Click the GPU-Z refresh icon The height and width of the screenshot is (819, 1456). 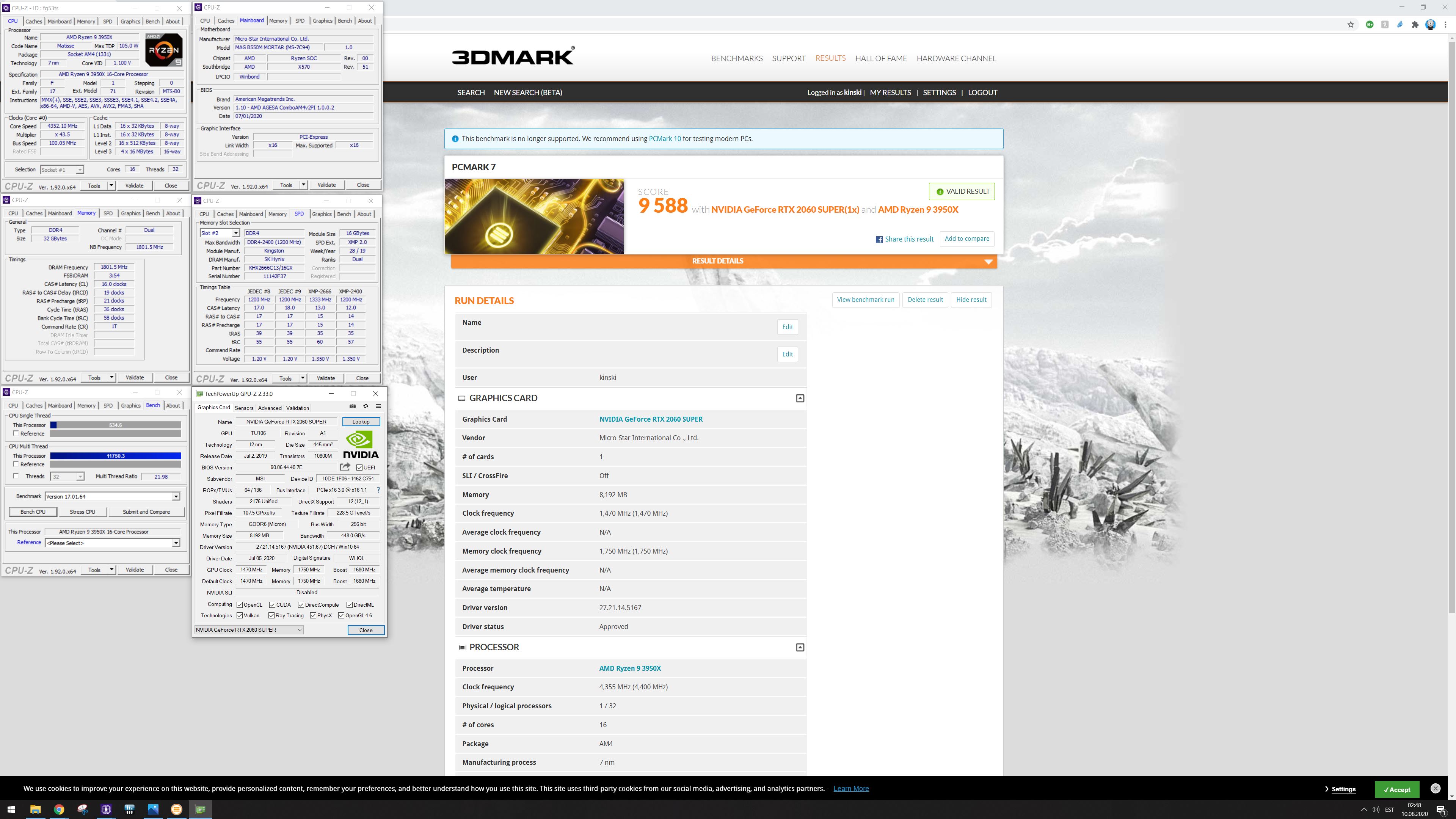(366, 406)
